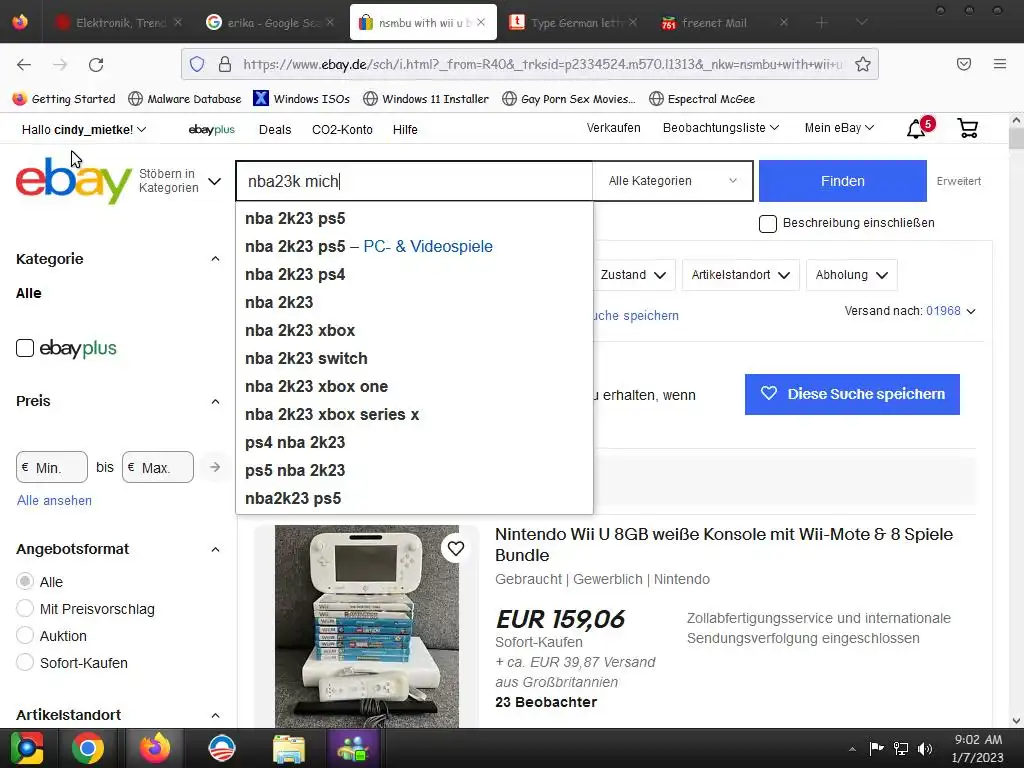Click Max. price input field
The image size is (1024, 768).
157,467
